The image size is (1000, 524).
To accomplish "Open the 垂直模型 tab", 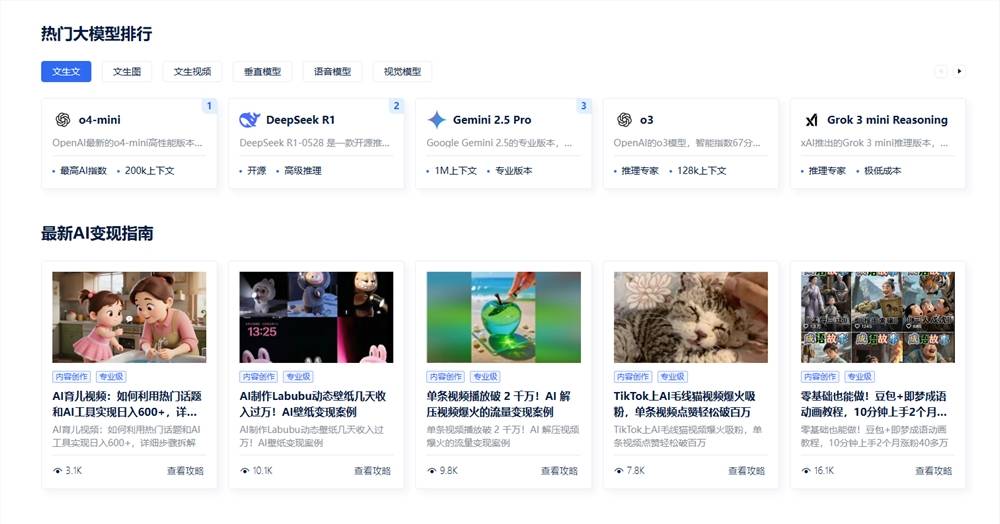I will [262, 71].
